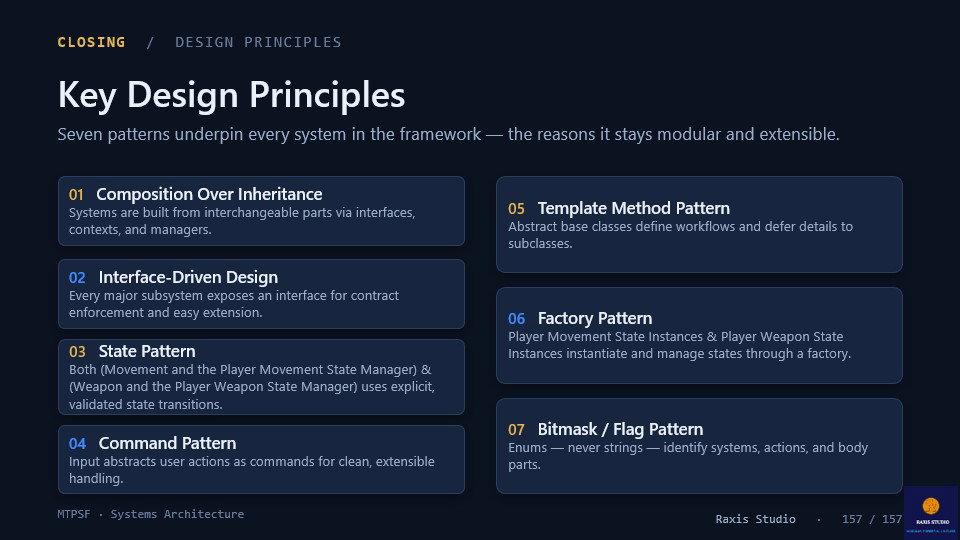Screen dimensions: 960x540
Task: Select the Template Method Pattern card
Action: (699, 225)
